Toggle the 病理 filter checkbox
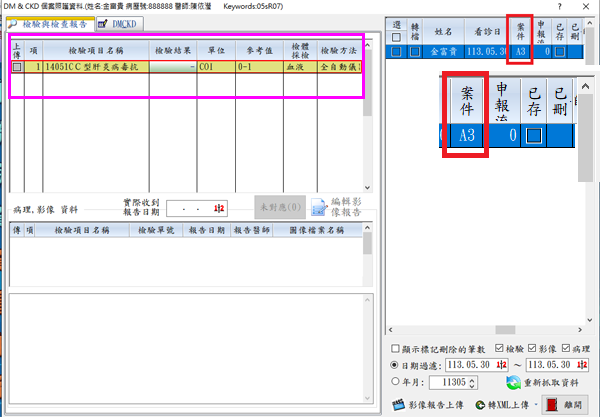This screenshot has height=417, width=600. (568, 348)
